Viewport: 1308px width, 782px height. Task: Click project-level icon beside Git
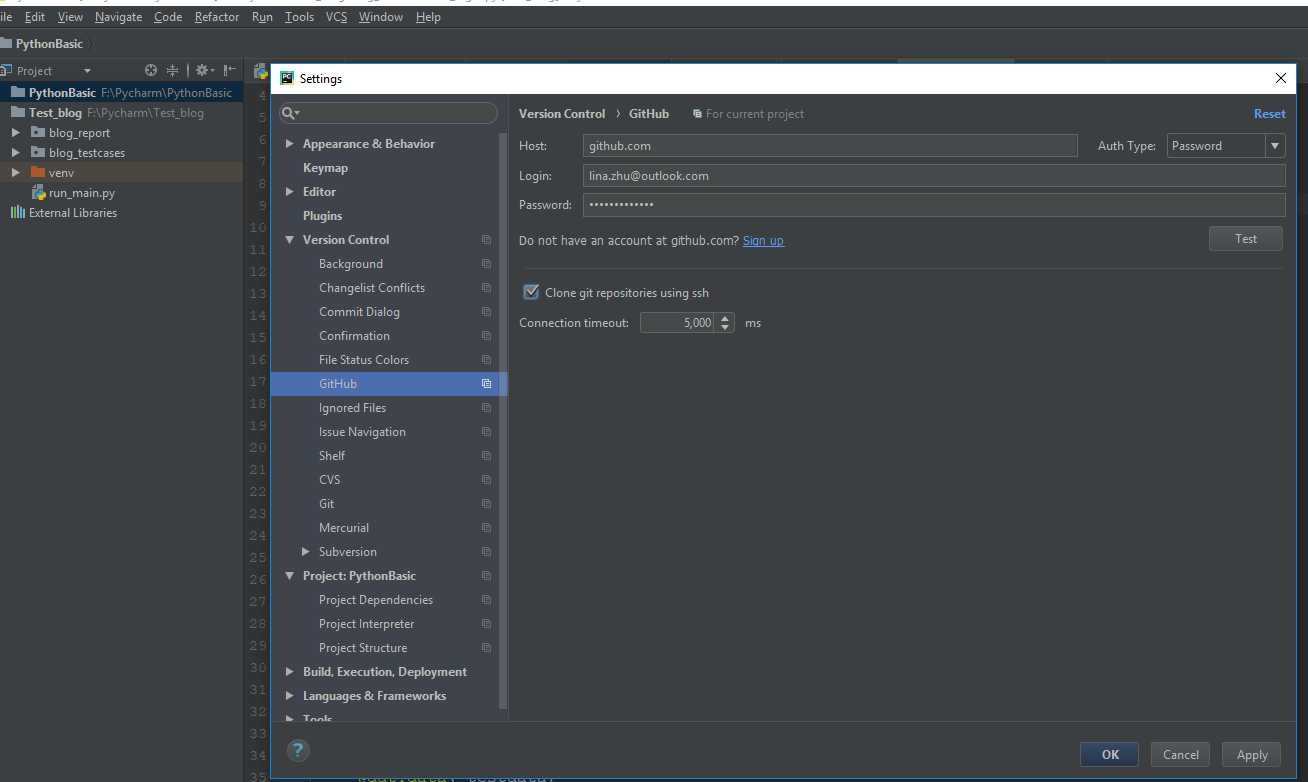click(x=486, y=504)
